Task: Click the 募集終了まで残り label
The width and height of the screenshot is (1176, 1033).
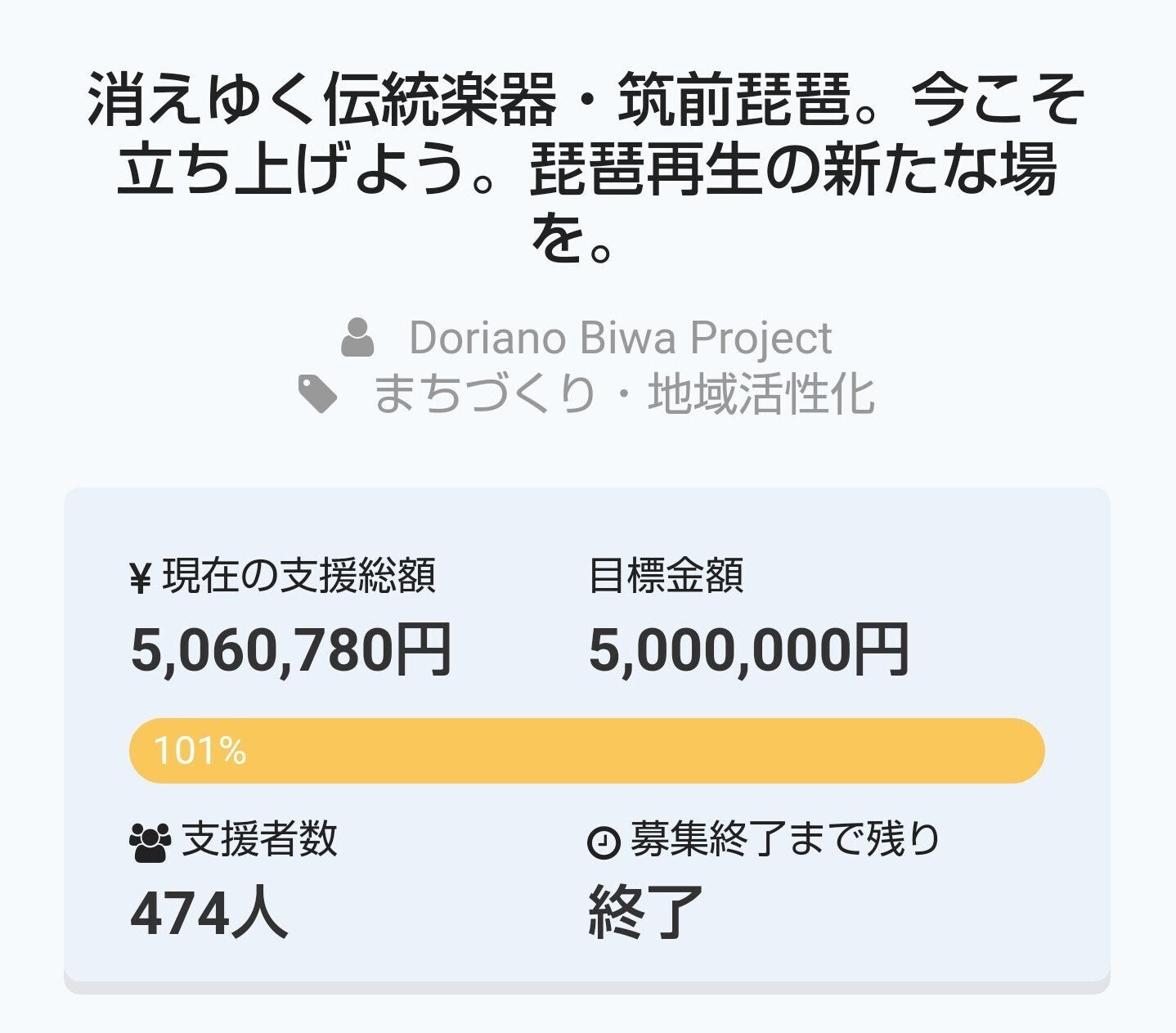Action: [x=784, y=840]
